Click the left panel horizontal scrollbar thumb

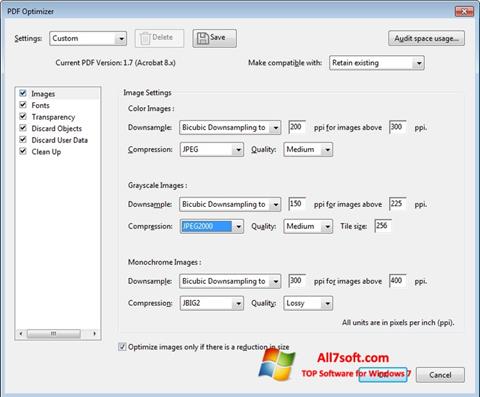click(x=54, y=333)
